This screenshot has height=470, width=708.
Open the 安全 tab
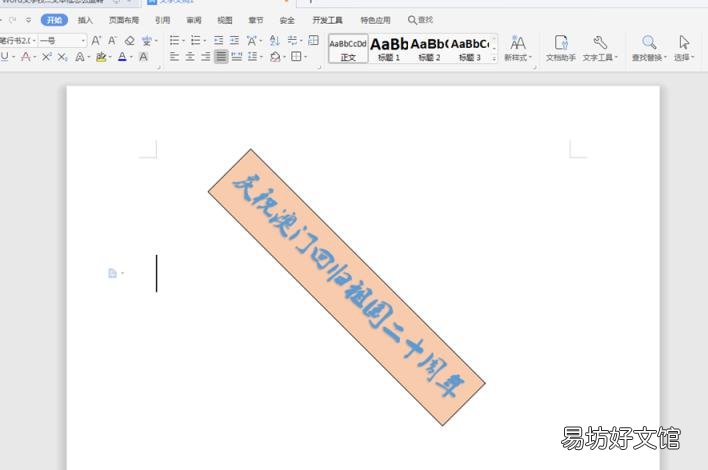[287, 20]
